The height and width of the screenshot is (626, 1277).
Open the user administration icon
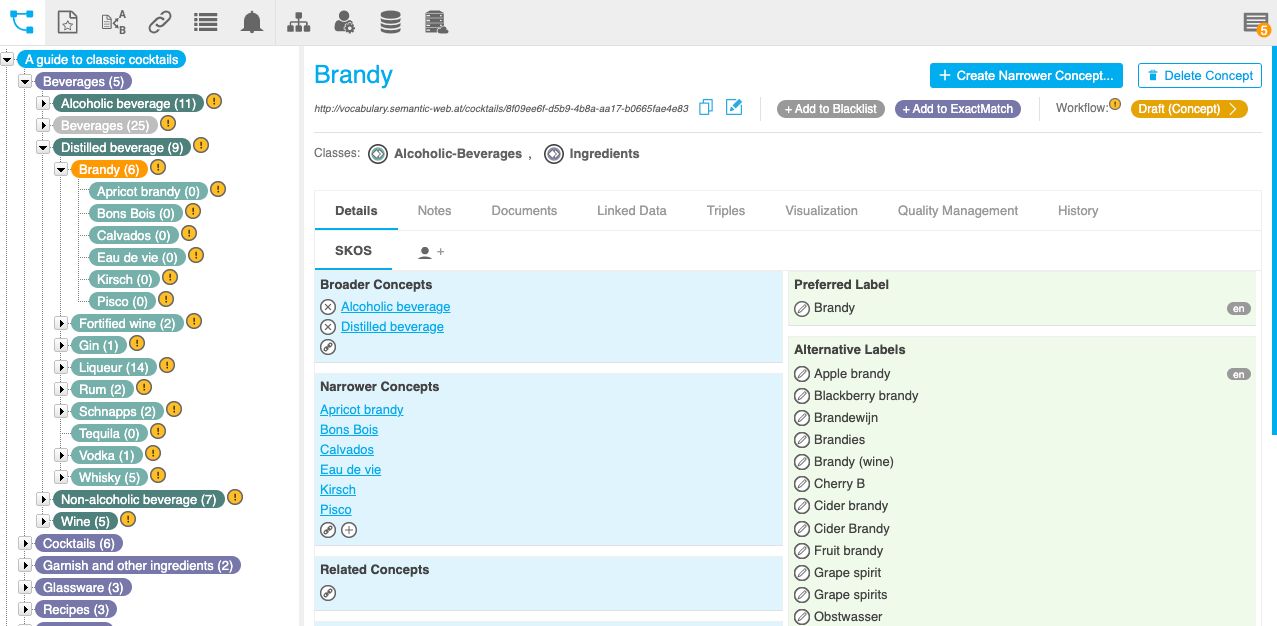pyautogui.click(x=344, y=21)
